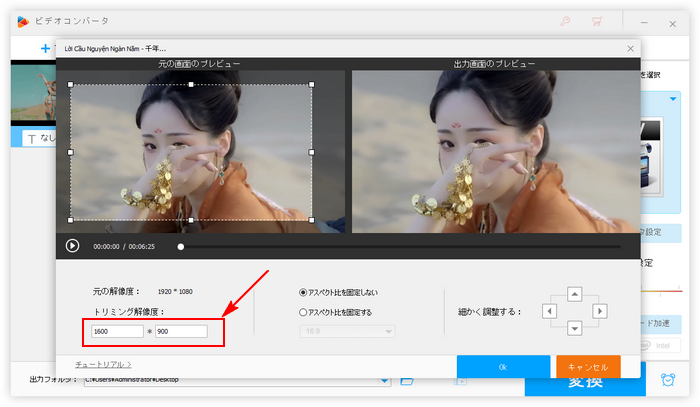Screen dimensions: 700x407
Task: Click the "元の画面のプレビュー" header label
Action: [x=199, y=64]
